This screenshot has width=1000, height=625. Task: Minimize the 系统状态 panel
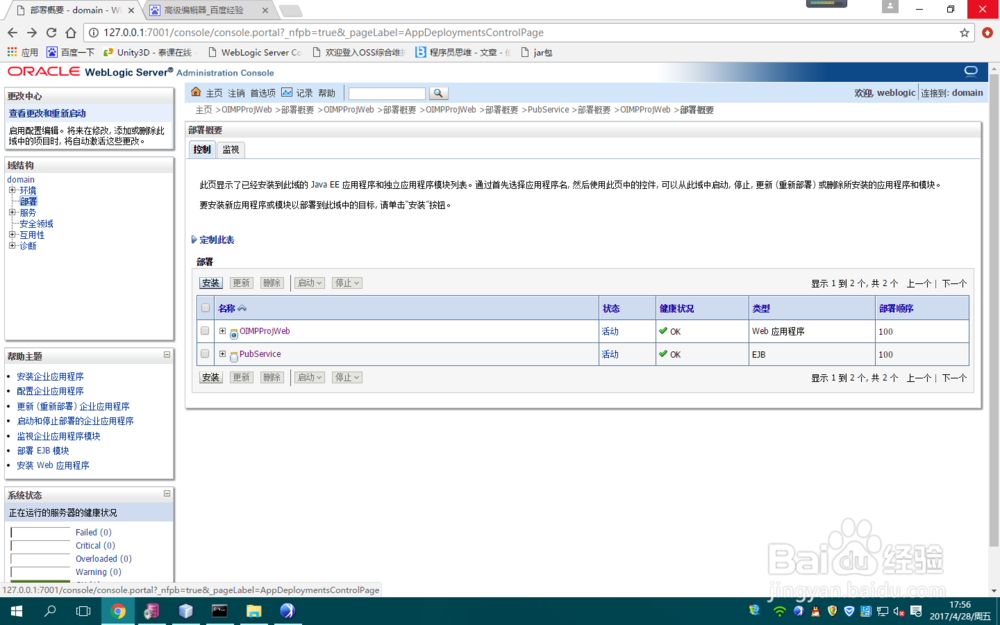pos(167,494)
